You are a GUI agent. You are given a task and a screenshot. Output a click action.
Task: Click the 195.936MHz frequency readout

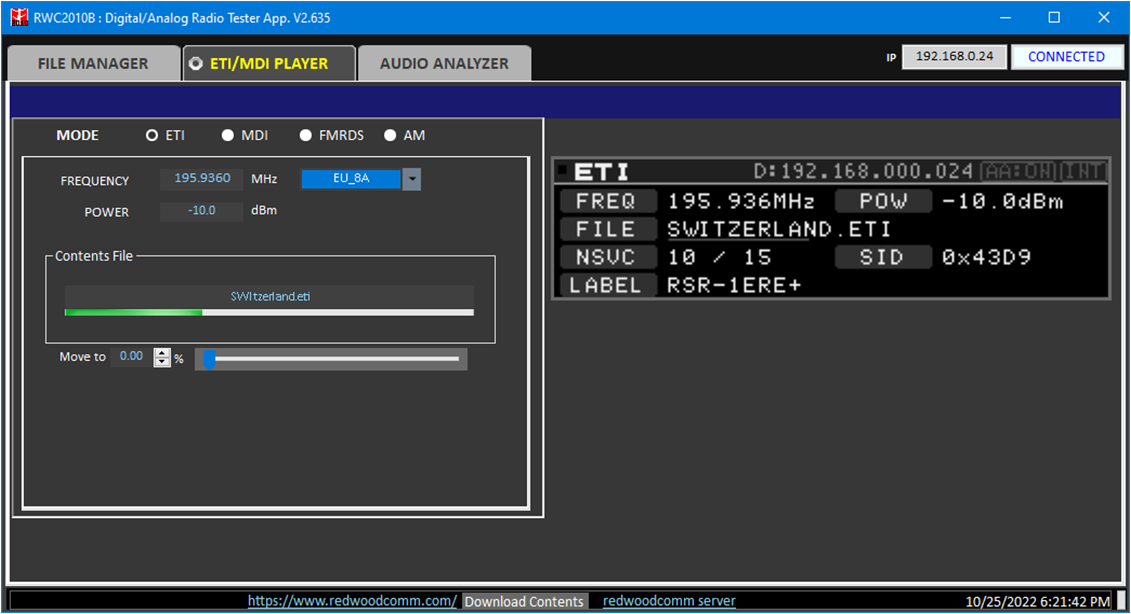point(741,201)
